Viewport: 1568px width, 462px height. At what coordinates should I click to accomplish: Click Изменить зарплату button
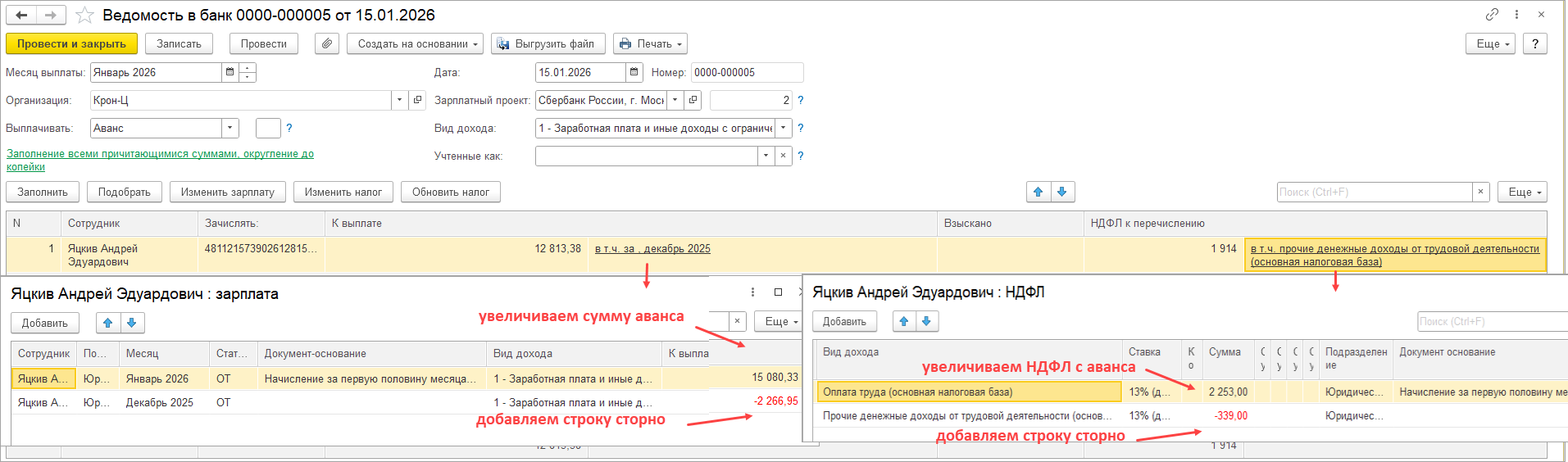[x=228, y=192]
